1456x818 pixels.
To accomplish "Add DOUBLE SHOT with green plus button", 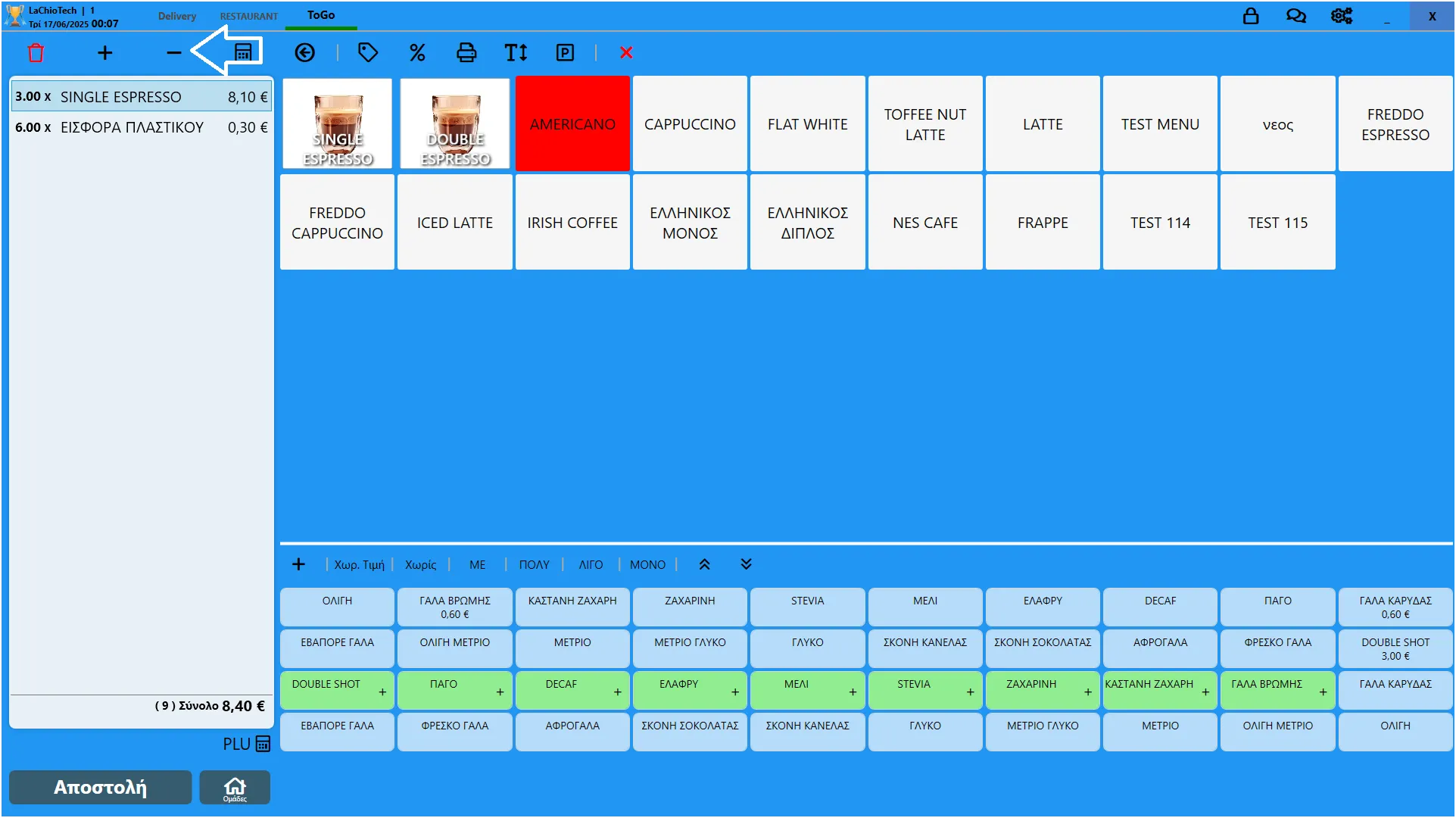I will 382,692.
